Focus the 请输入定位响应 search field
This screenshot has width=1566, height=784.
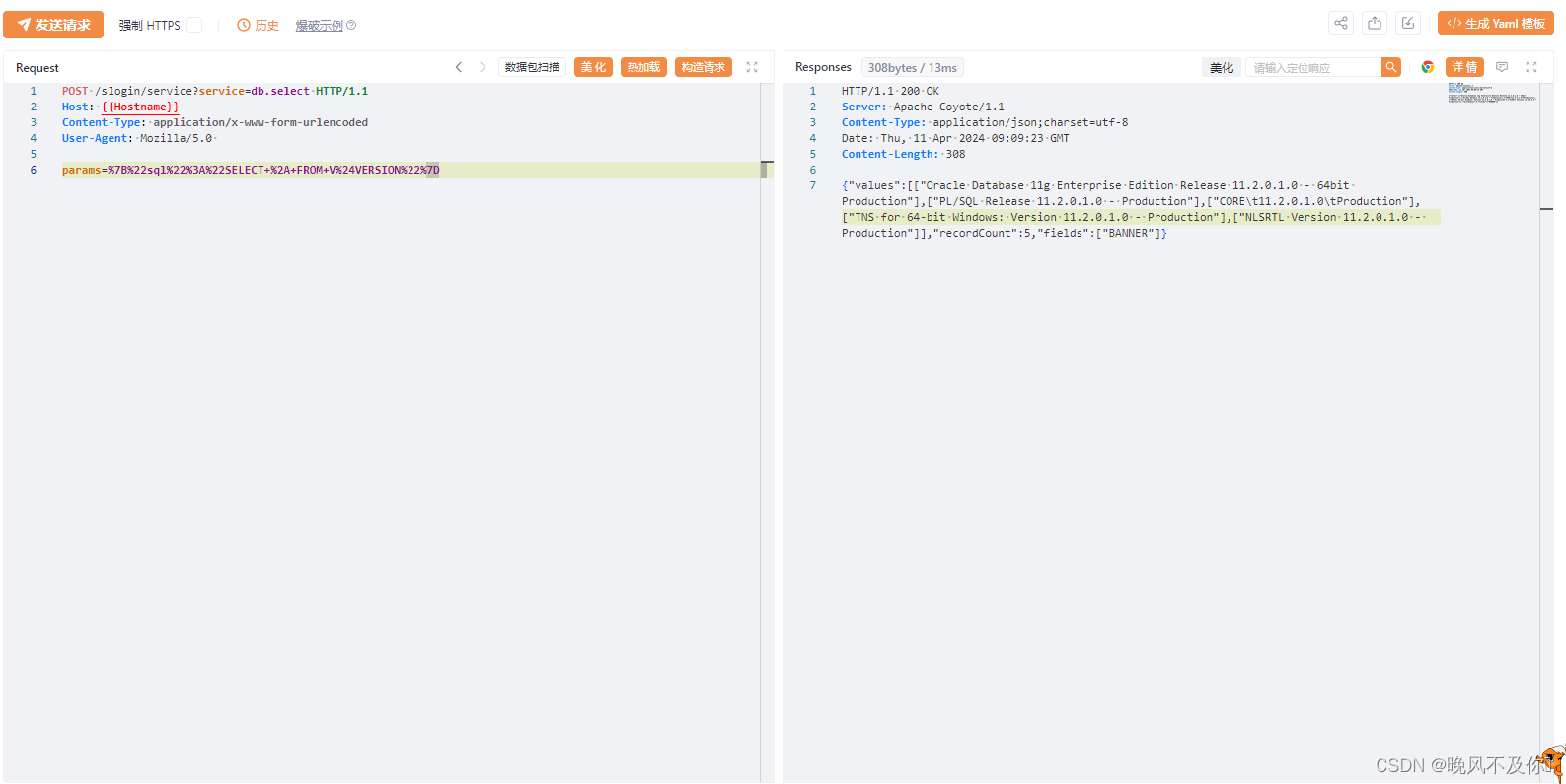pos(1313,67)
